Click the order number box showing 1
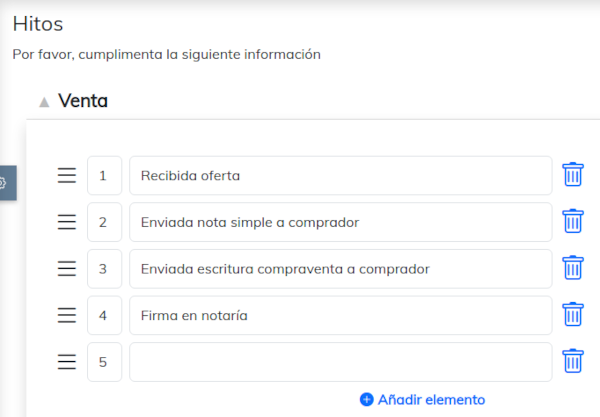 coord(104,175)
